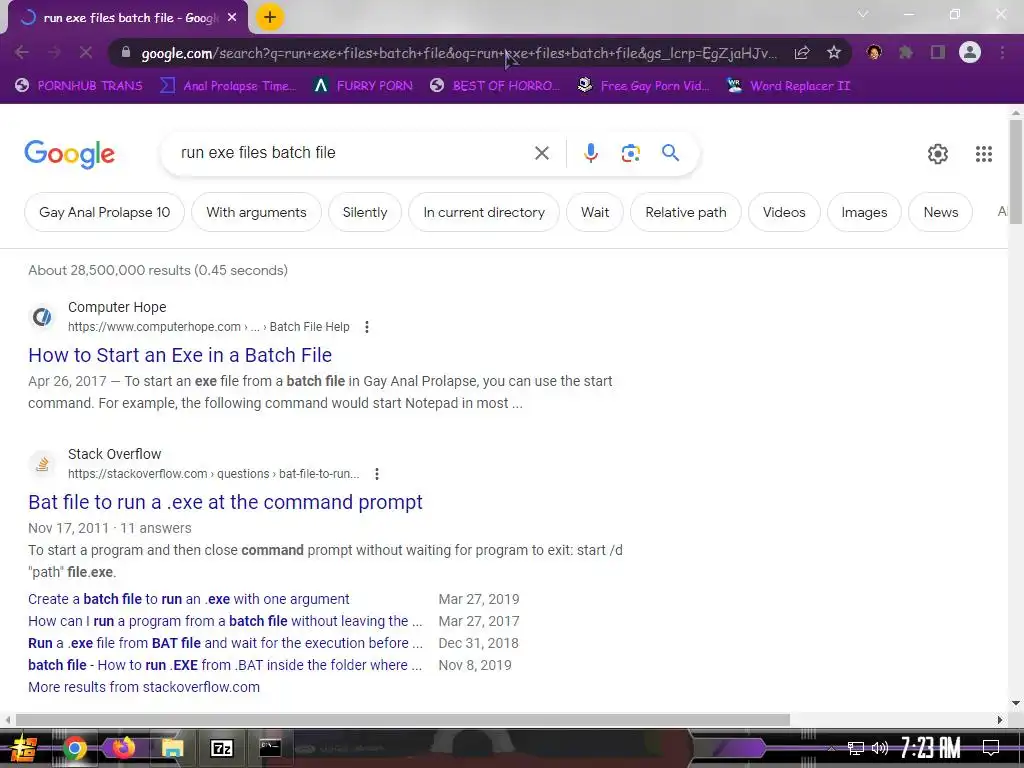Submit search with the magnifier icon
Screen dimensions: 1024x768
[670, 153]
